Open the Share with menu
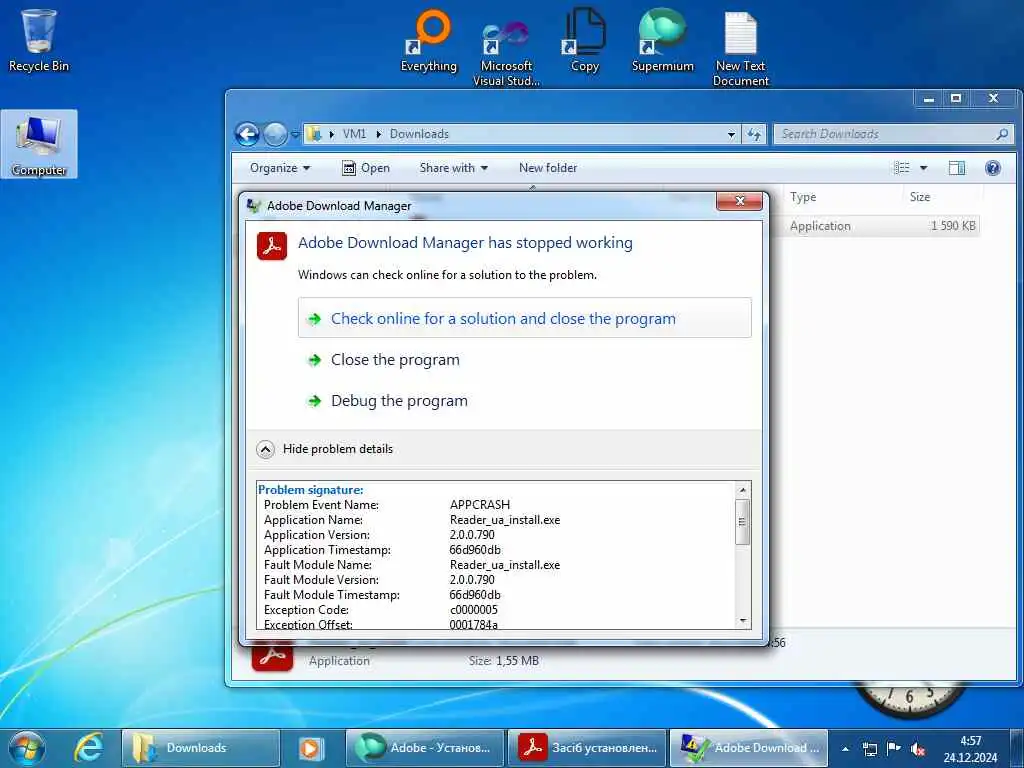 (x=453, y=168)
